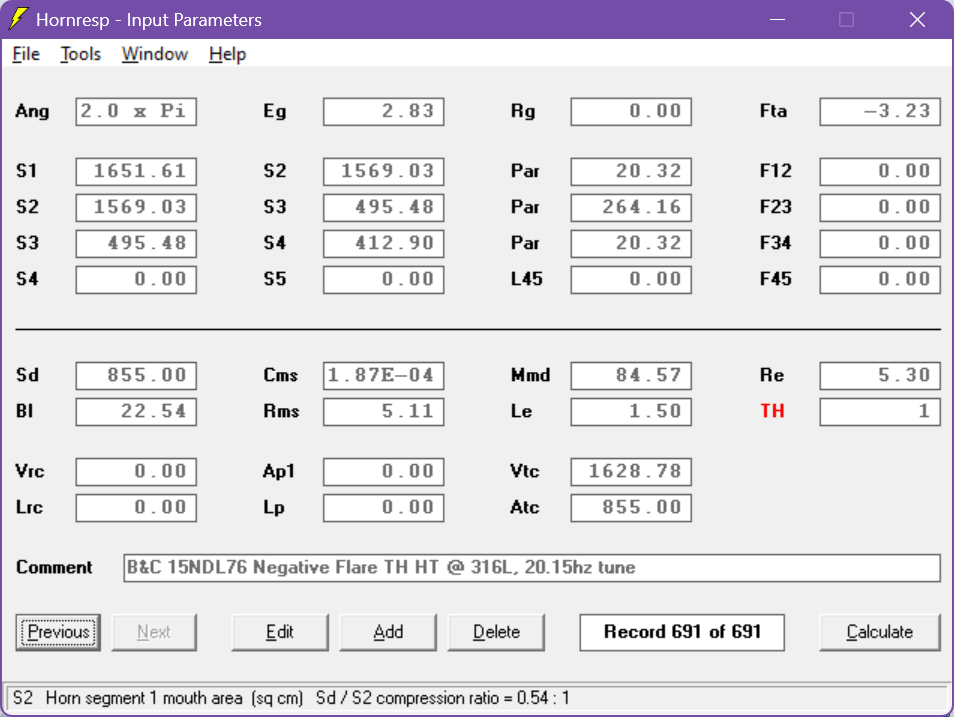
Task: Click the Par field showing 264.16
Action: [631, 207]
